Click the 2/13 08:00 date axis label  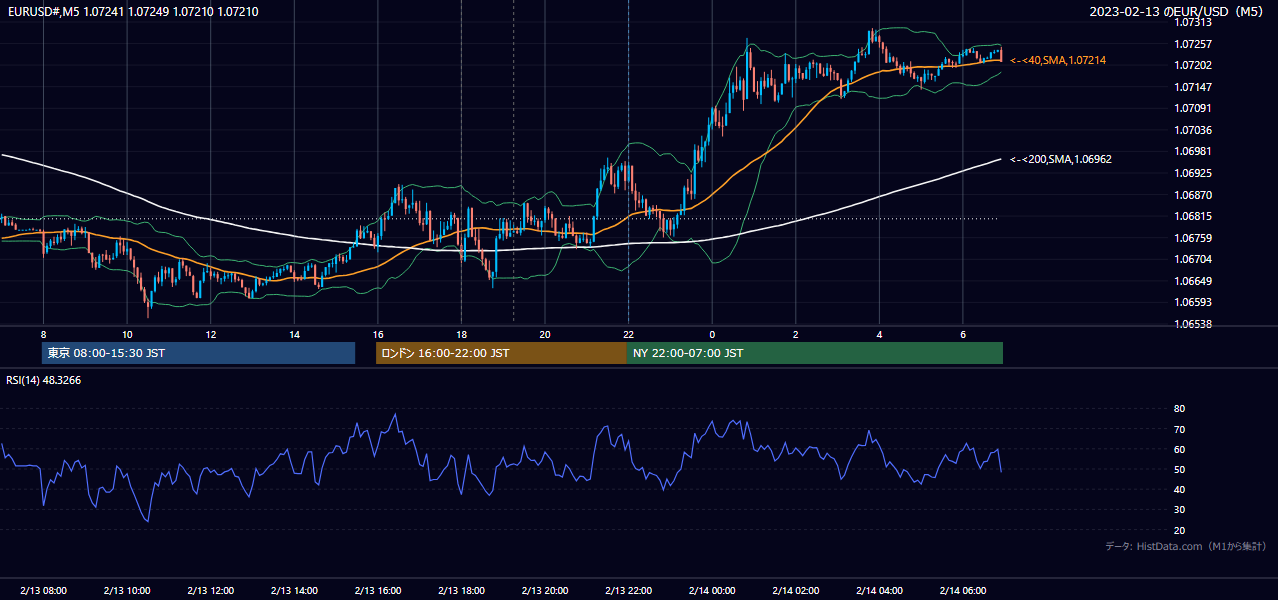pyautogui.click(x=43, y=590)
